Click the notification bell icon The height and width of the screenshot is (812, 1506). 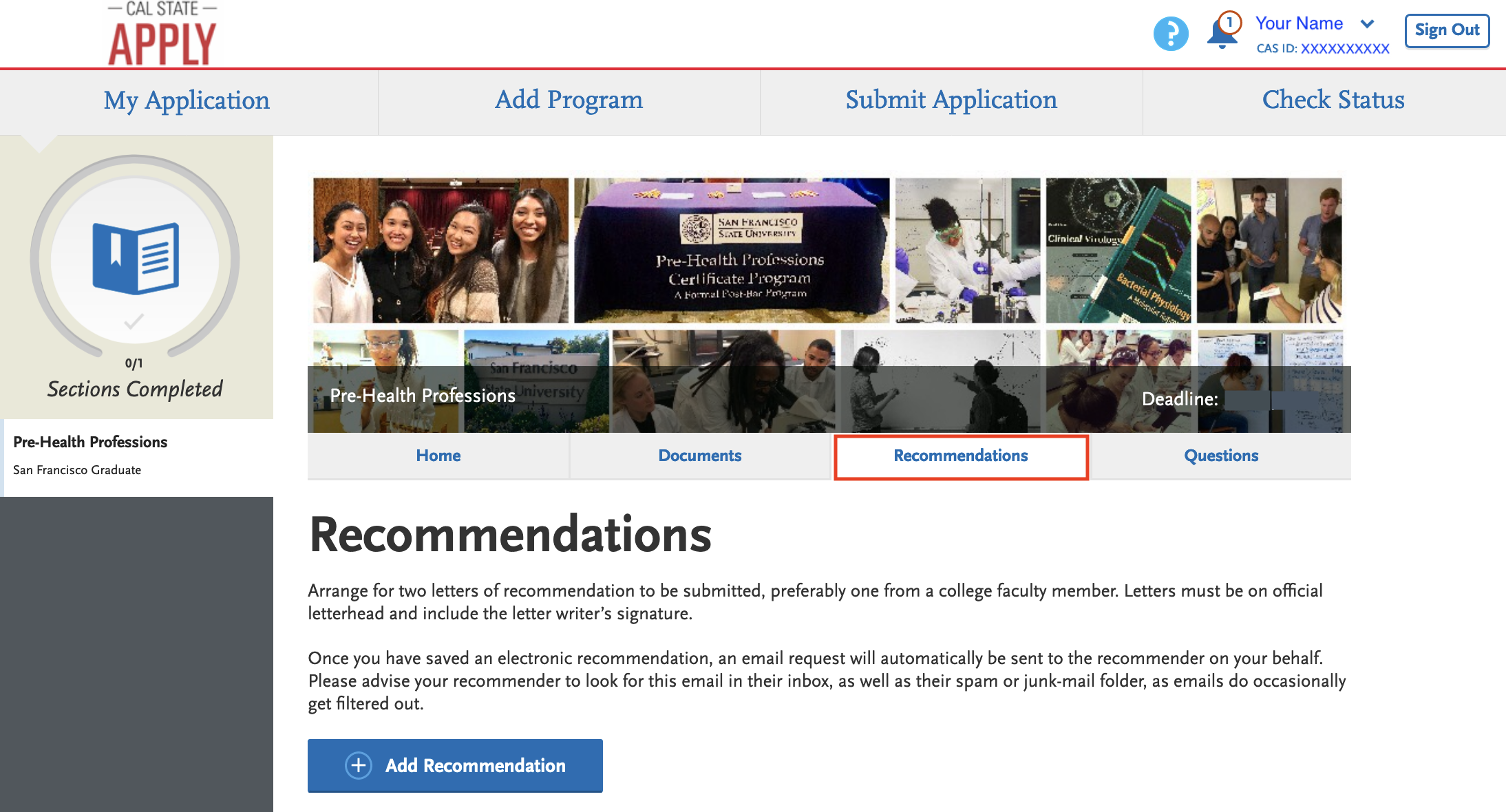(1221, 33)
